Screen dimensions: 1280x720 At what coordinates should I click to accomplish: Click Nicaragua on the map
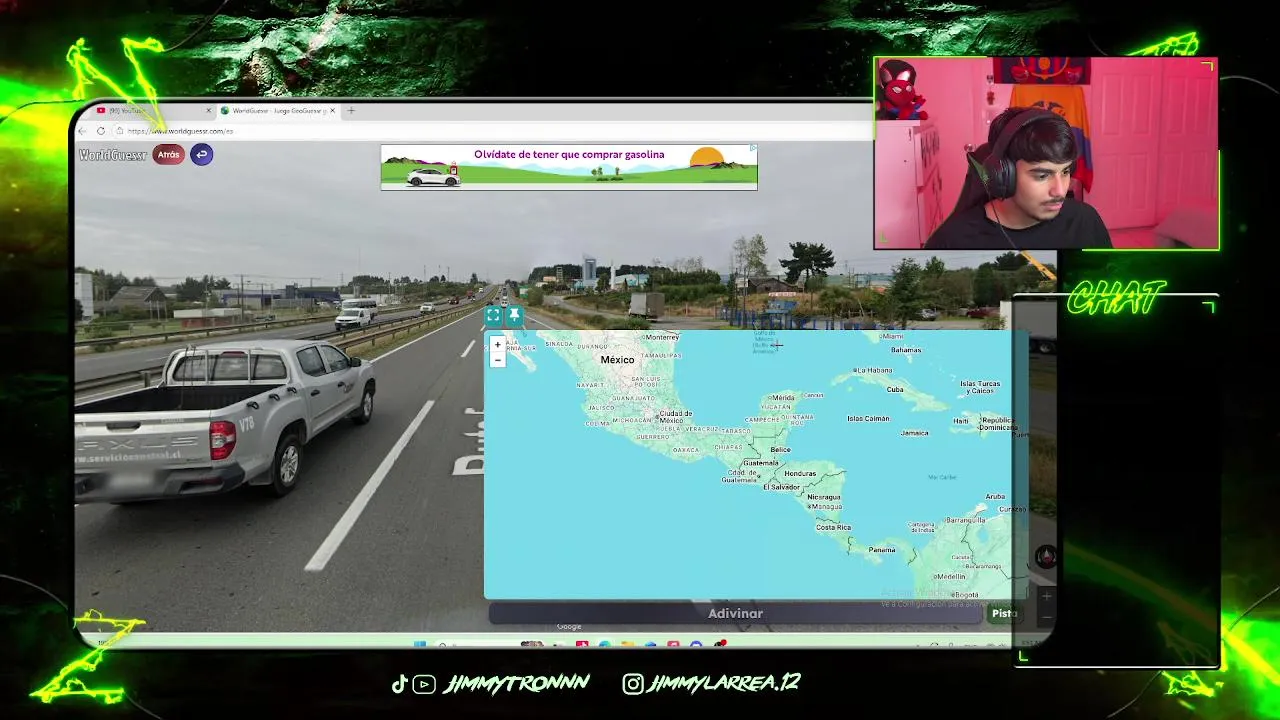[x=824, y=497]
